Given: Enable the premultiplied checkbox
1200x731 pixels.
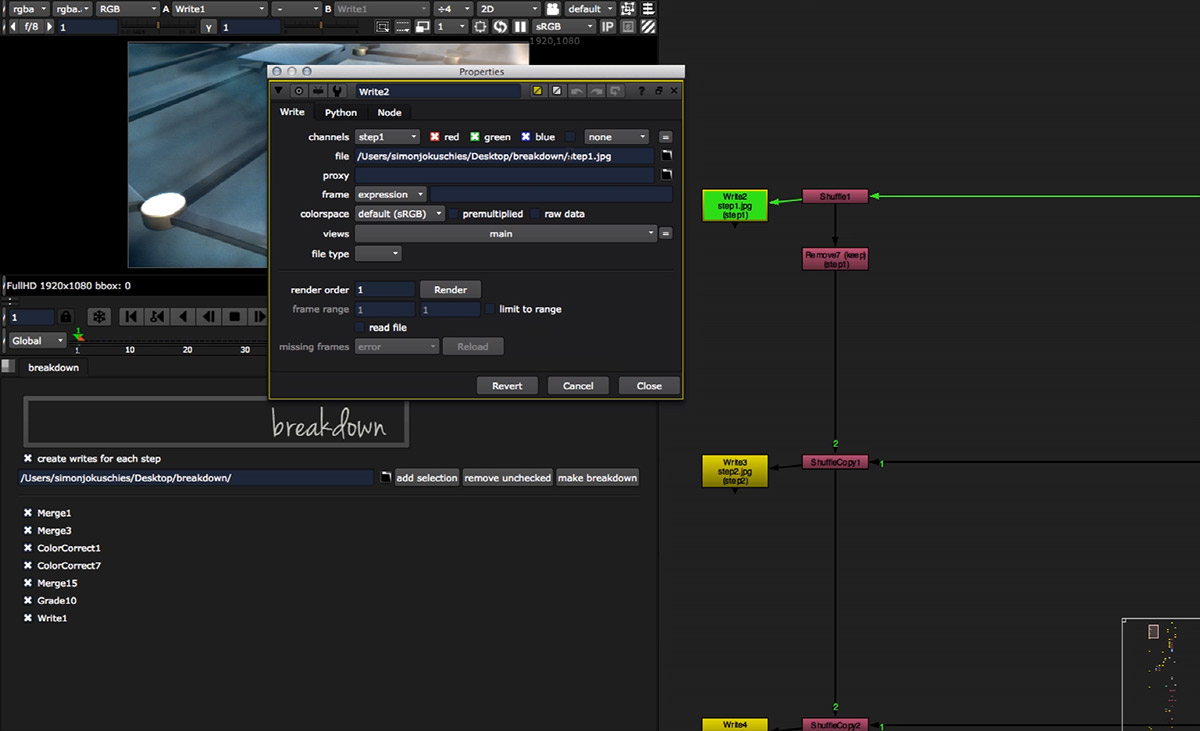Looking at the screenshot, I should click(453, 214).
